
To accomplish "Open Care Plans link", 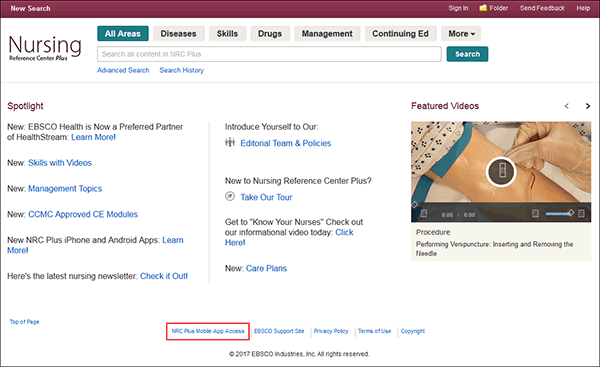I will (x=266, y=268).
